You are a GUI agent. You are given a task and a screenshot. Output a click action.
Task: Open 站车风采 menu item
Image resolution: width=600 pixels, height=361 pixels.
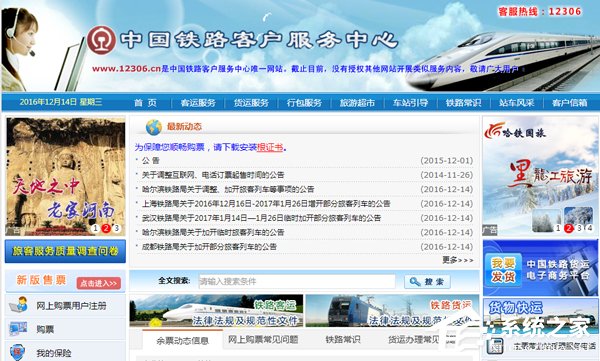click(516, 103)
